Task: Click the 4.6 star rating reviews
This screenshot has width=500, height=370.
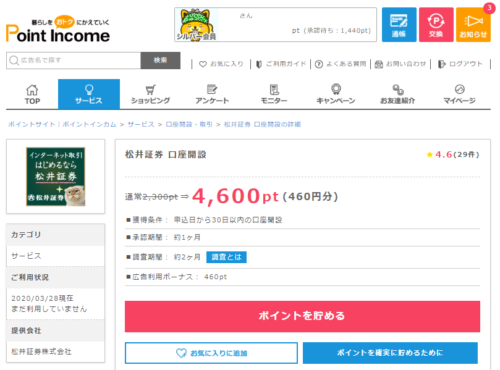Action: [x=453, y=155]
